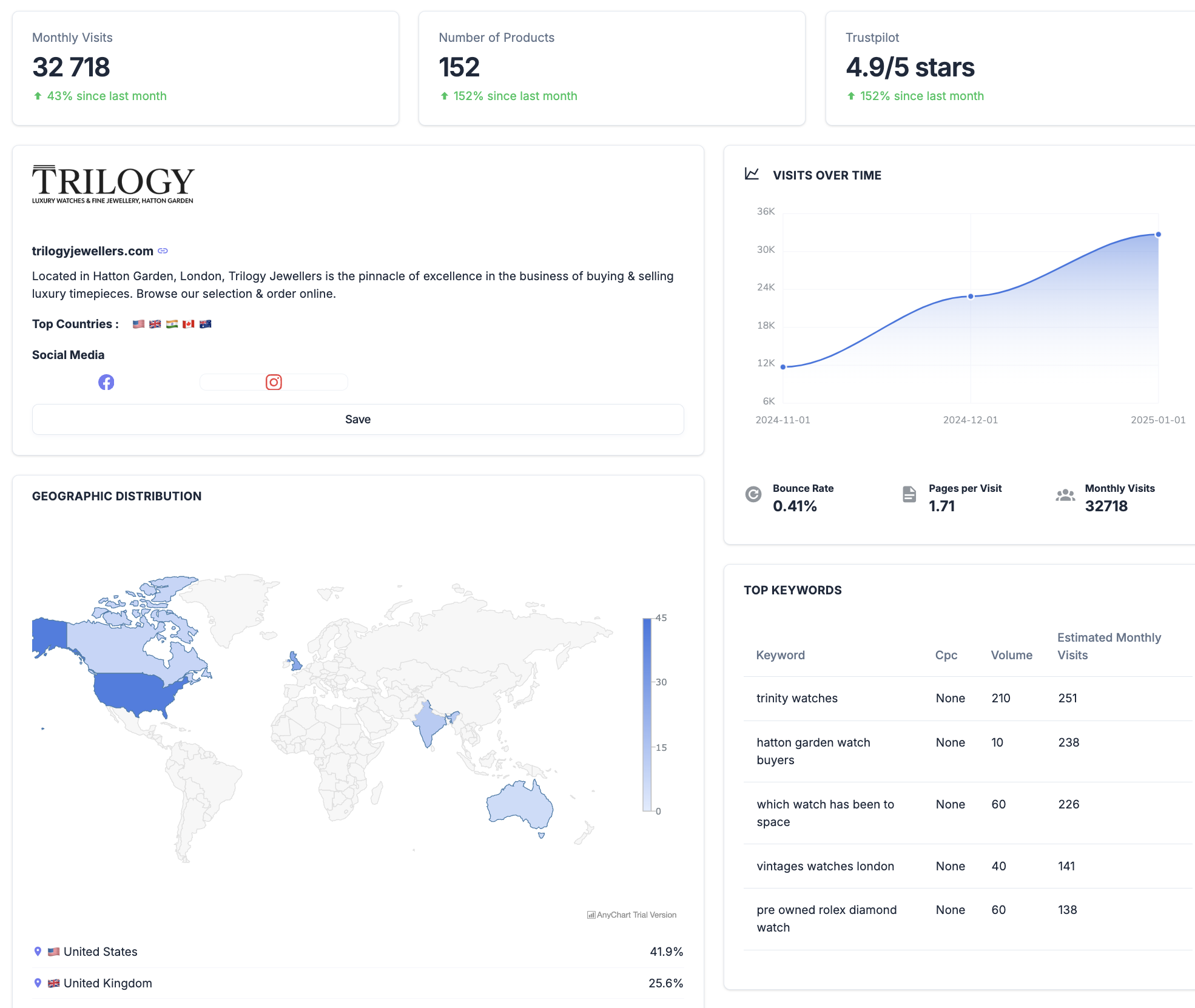Click the US flag in Top Countries
1195x1008 pixels.
tap(138, 324)
